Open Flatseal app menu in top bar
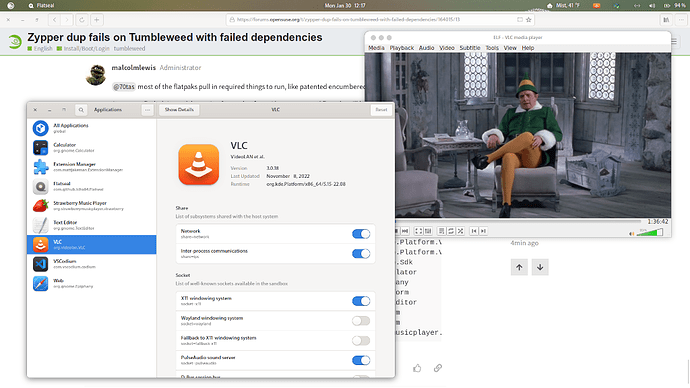The image size is (690, 388). point(40,5)
